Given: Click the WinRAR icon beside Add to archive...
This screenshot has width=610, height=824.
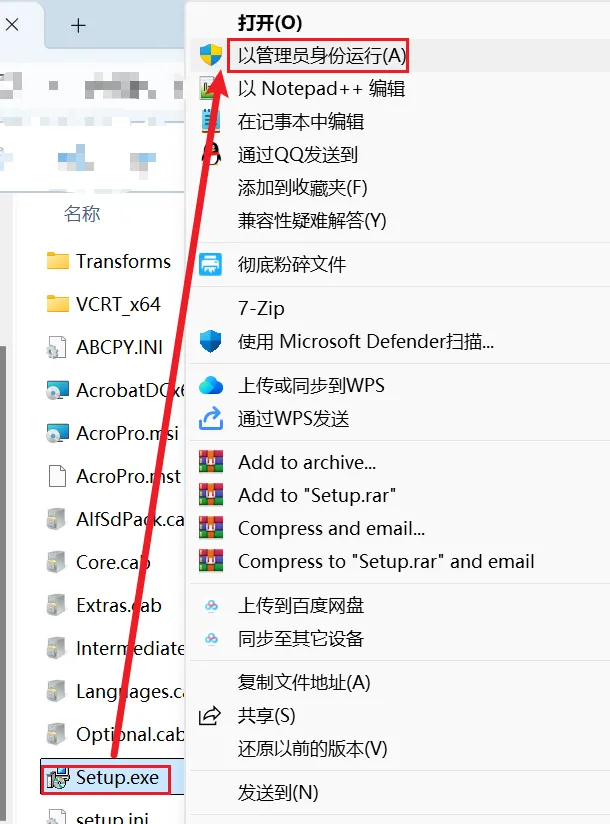Looking at the screenshot, I should click(x=211, y=462).
